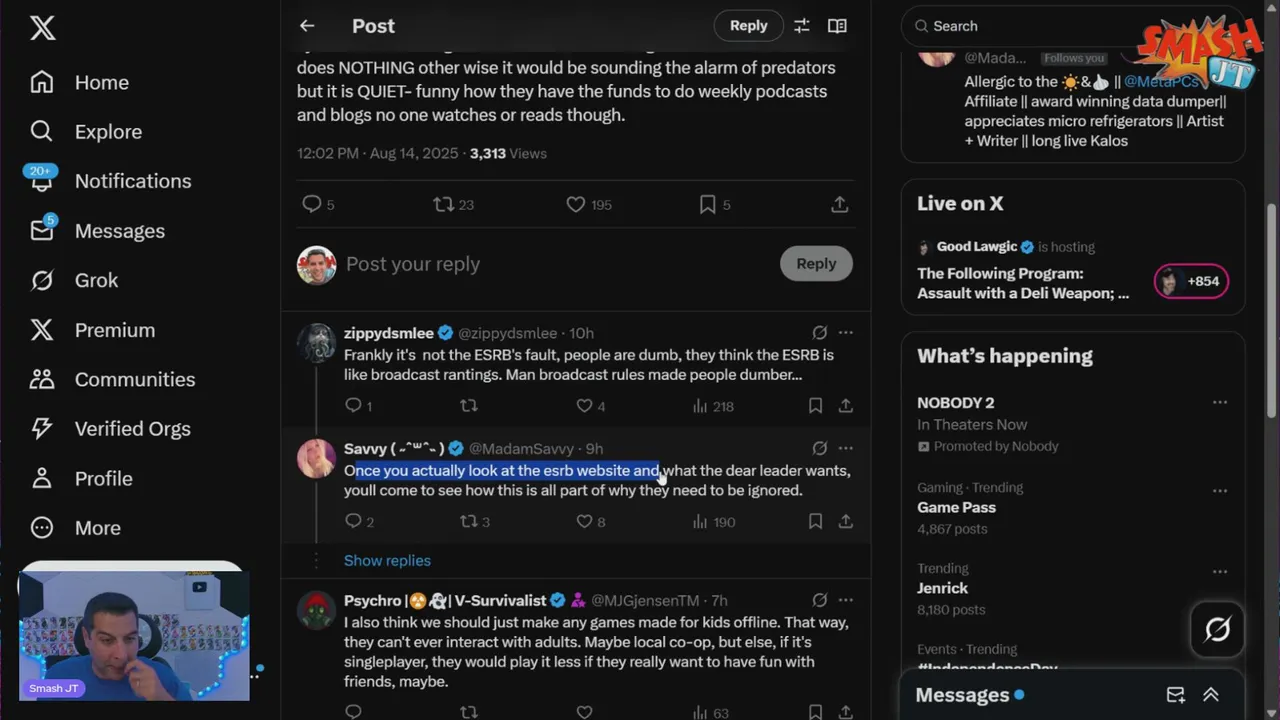Go back using the arrow beside Post

pos(307,26)
